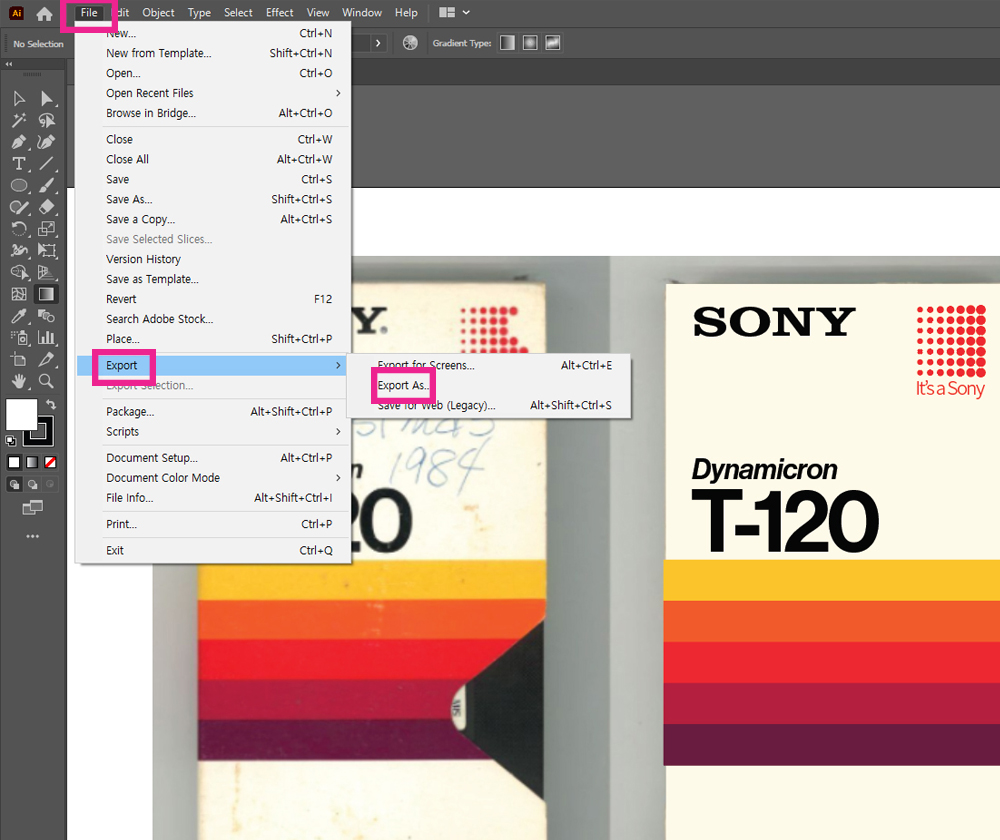Set gradient type to Freeform
The image size is (1000, 840).
tap(553, 43)
